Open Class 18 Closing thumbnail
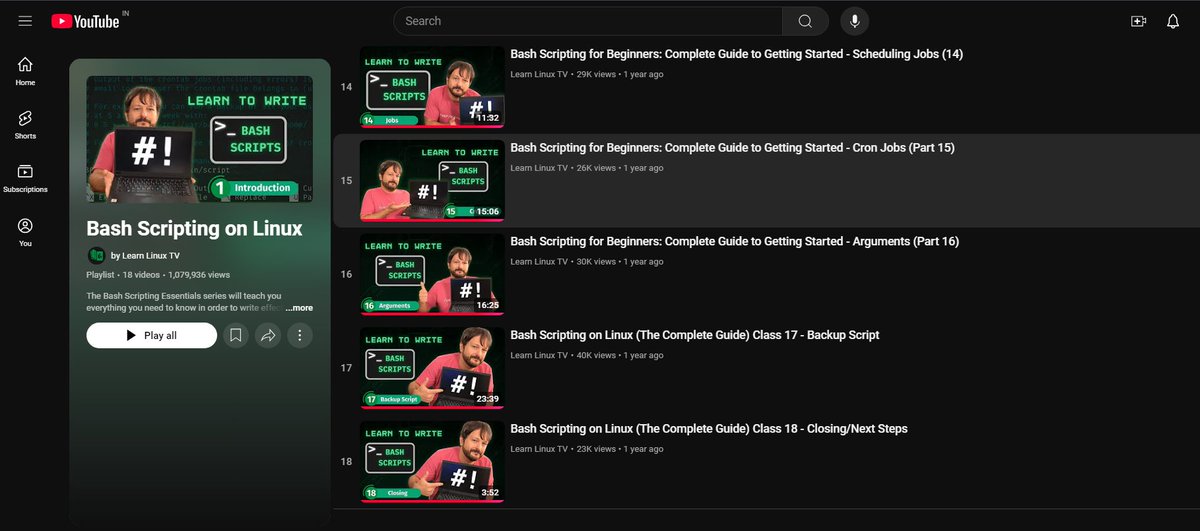 pyautogui.click(x=432, y=461)
